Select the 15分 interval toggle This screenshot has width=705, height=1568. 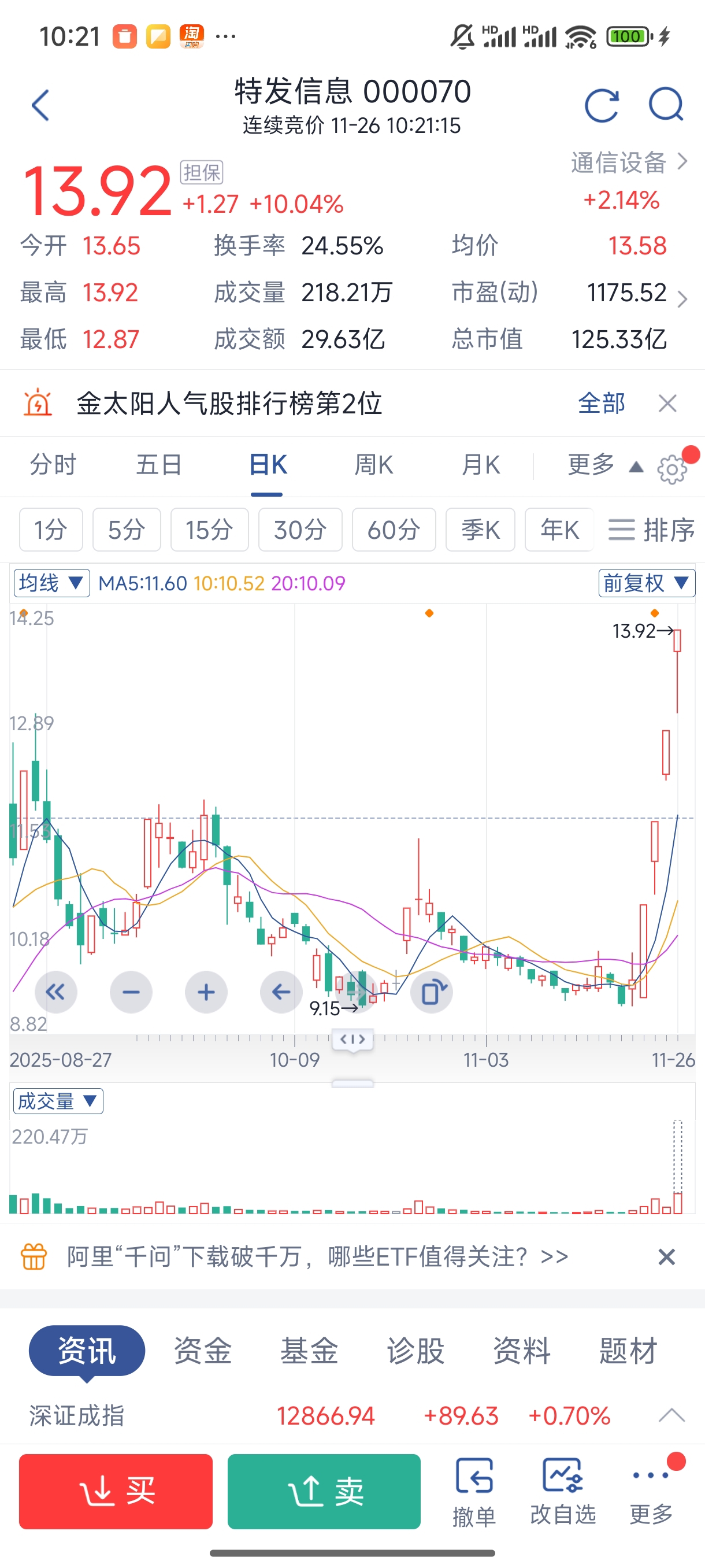click(209, 530)
